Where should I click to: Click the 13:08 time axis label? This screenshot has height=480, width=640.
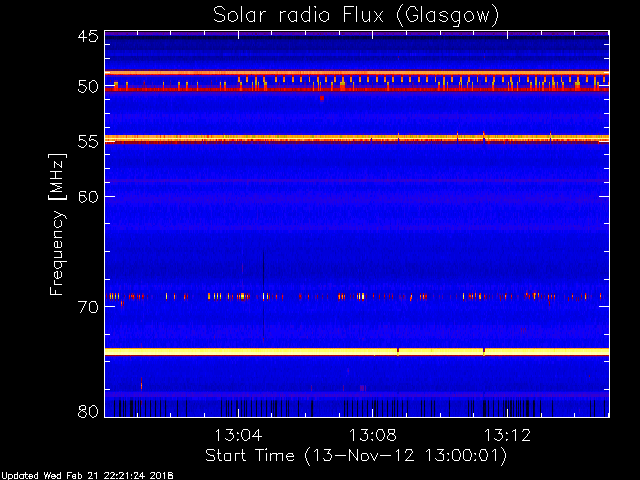click(x=373, y=435)
